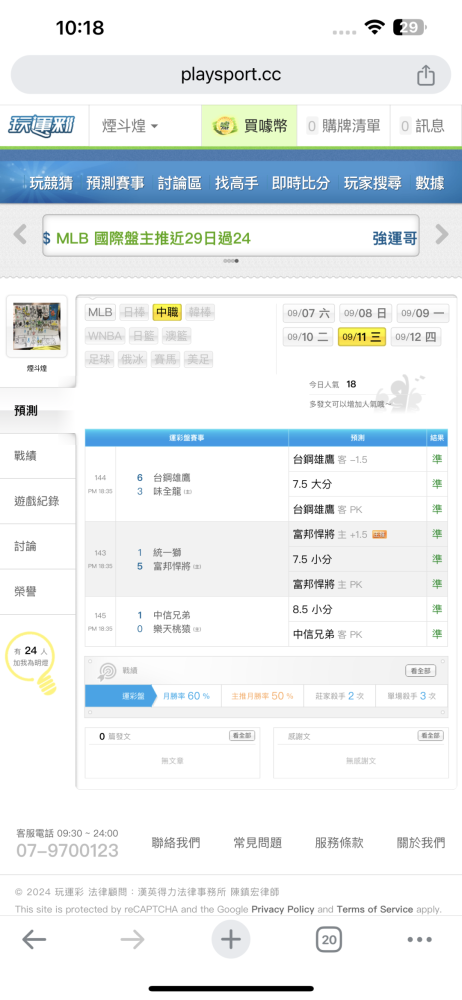The height and width of the screenshot is (1000, 462).
Task: Open 數據 in navigation bar
Action: (429, 183)
